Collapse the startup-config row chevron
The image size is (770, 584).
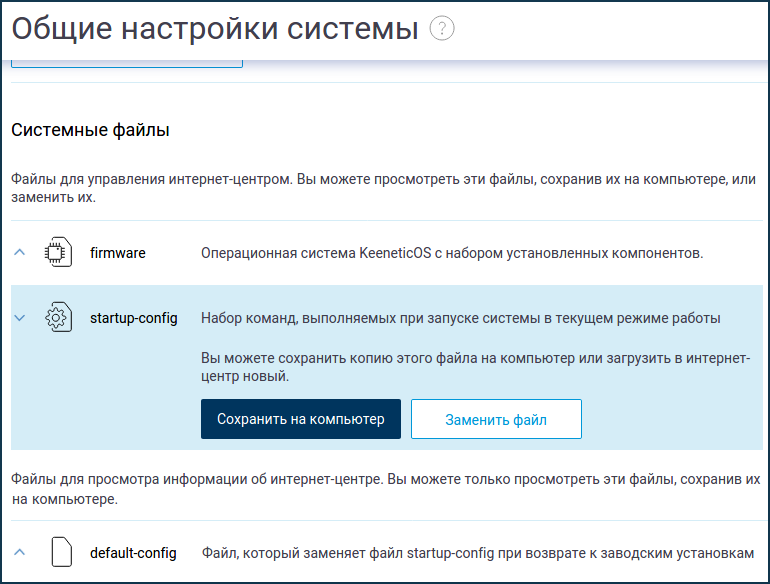[x=20, y=318]
